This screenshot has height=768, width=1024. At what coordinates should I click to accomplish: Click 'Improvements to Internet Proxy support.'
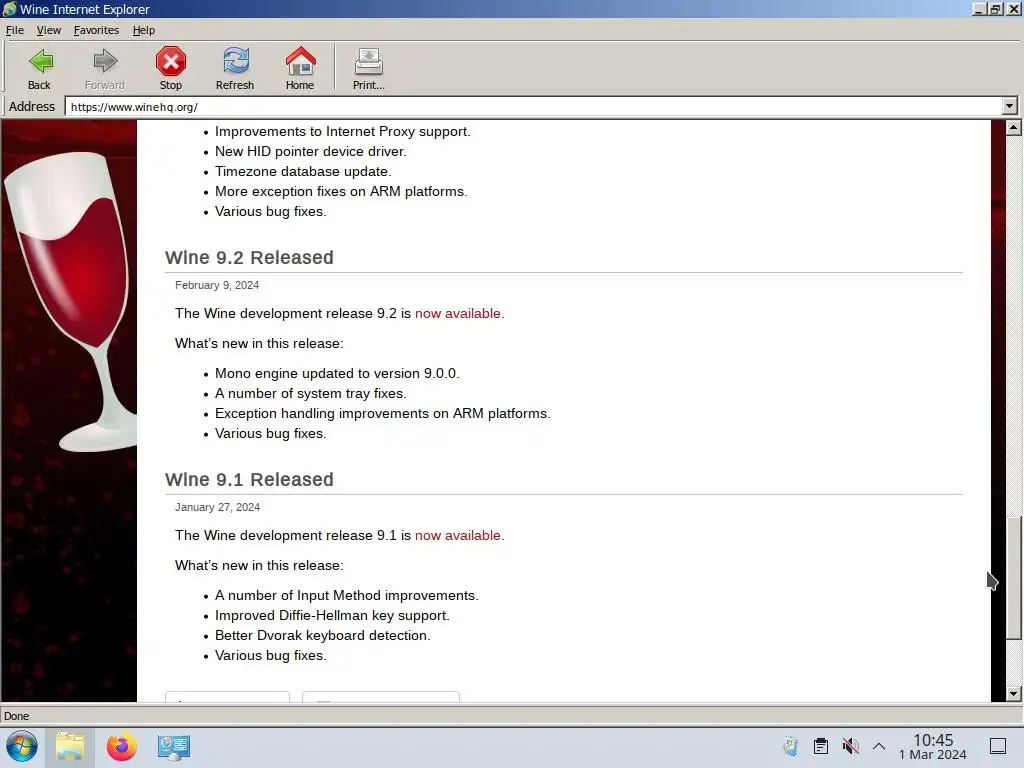coord(342,132)
